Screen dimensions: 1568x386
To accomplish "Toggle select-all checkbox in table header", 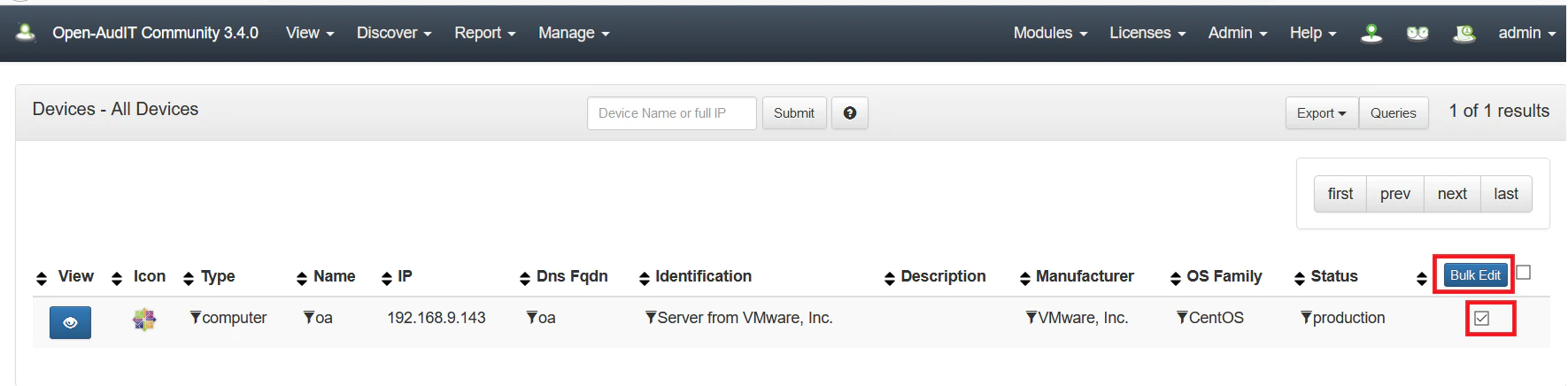I will pyautogui.click(x=1524, y=273).
